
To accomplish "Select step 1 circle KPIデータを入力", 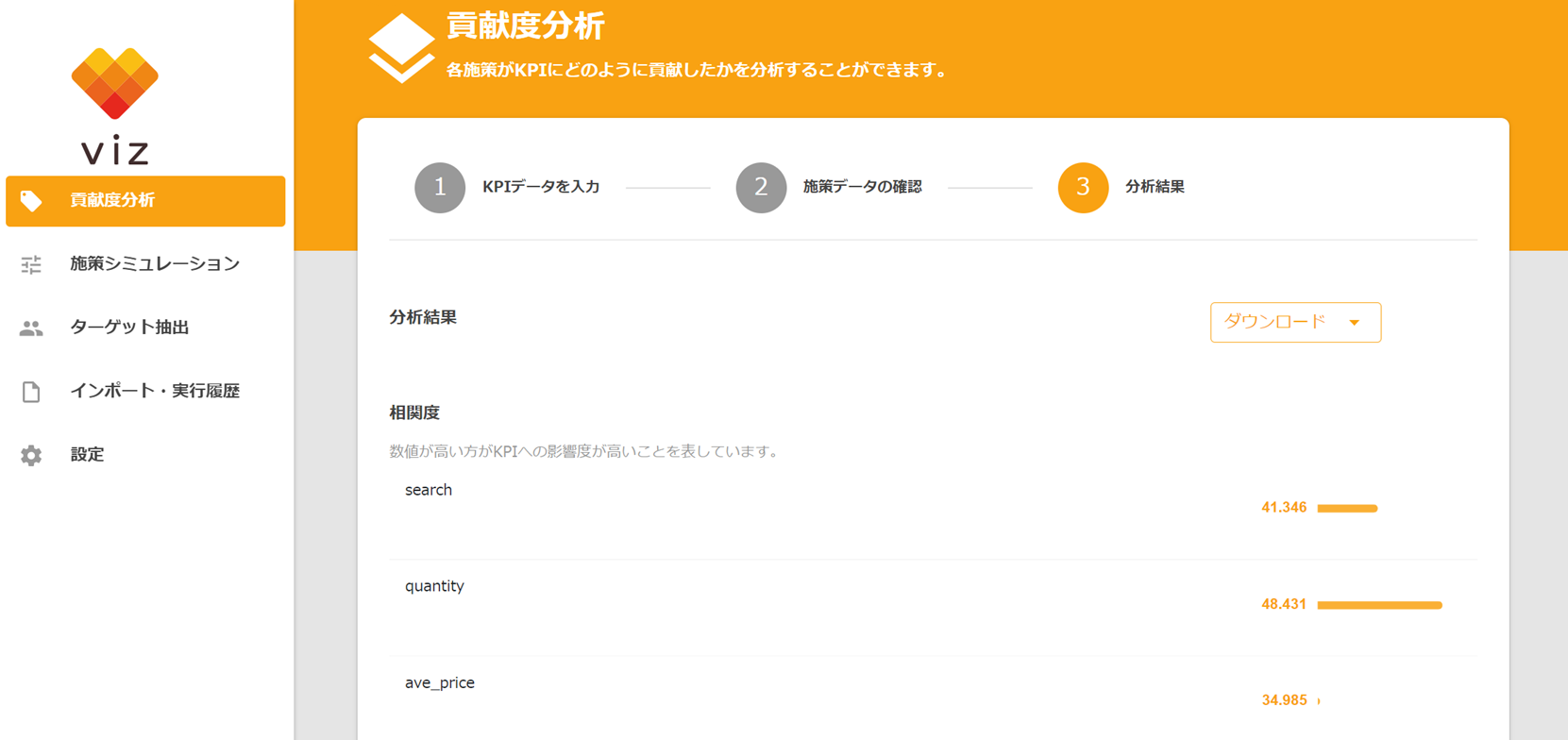I will coord(440,187).
